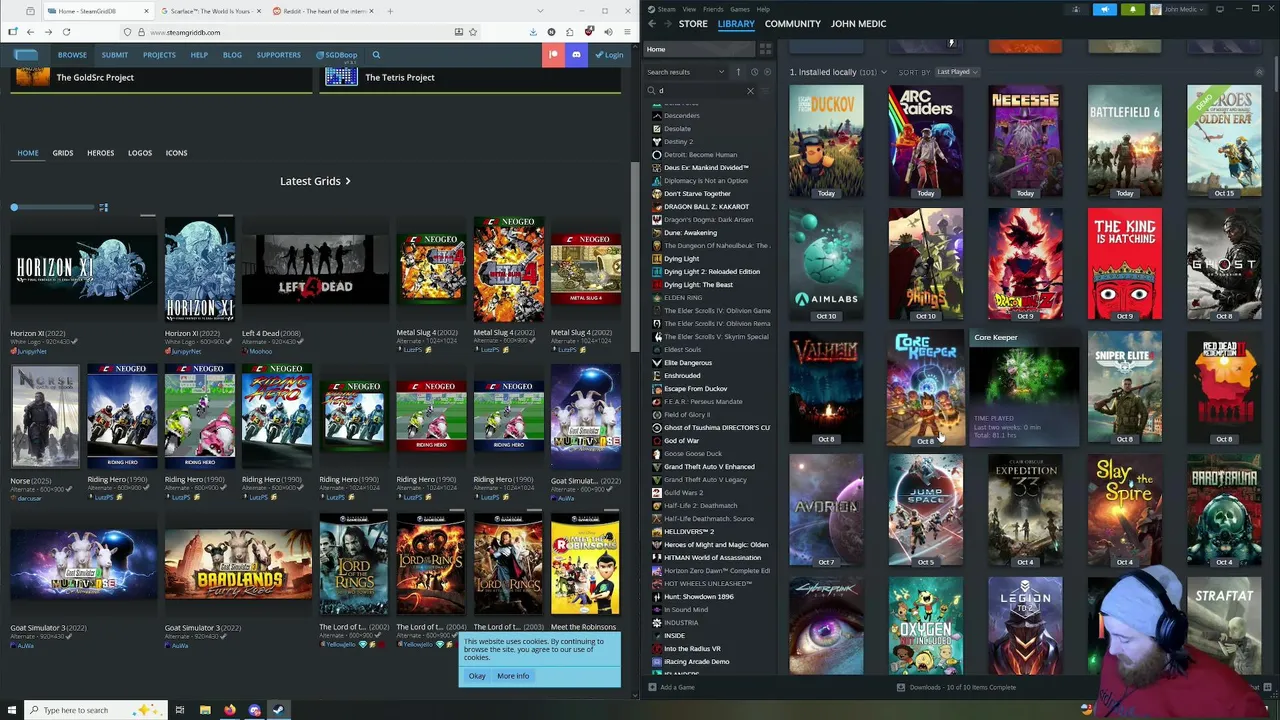
Task: Switch to the HEROES tab
Action: click(x=100, y=153)
